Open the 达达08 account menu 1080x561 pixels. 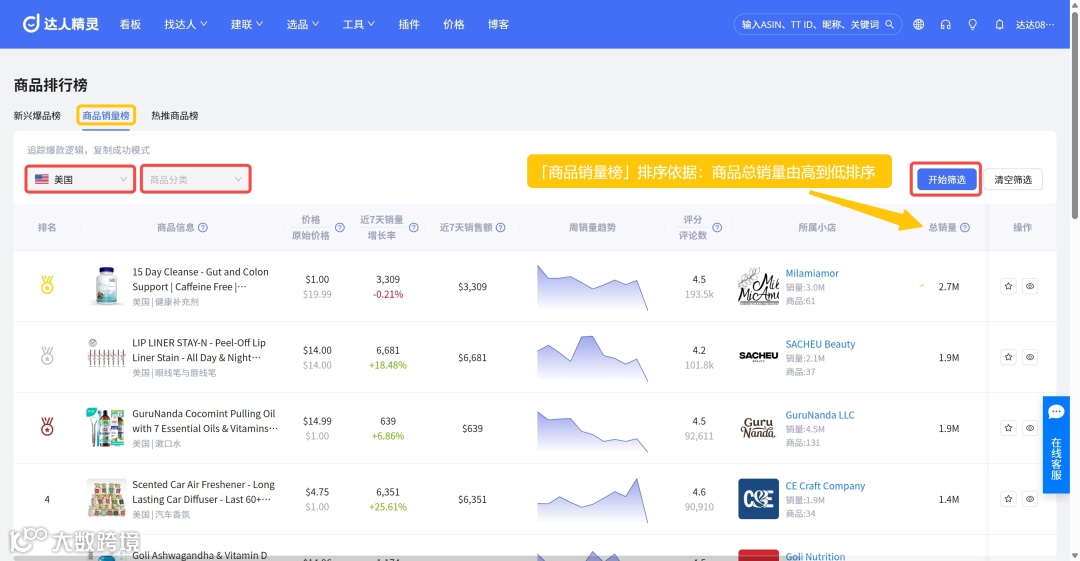(x=1035, y=24)
